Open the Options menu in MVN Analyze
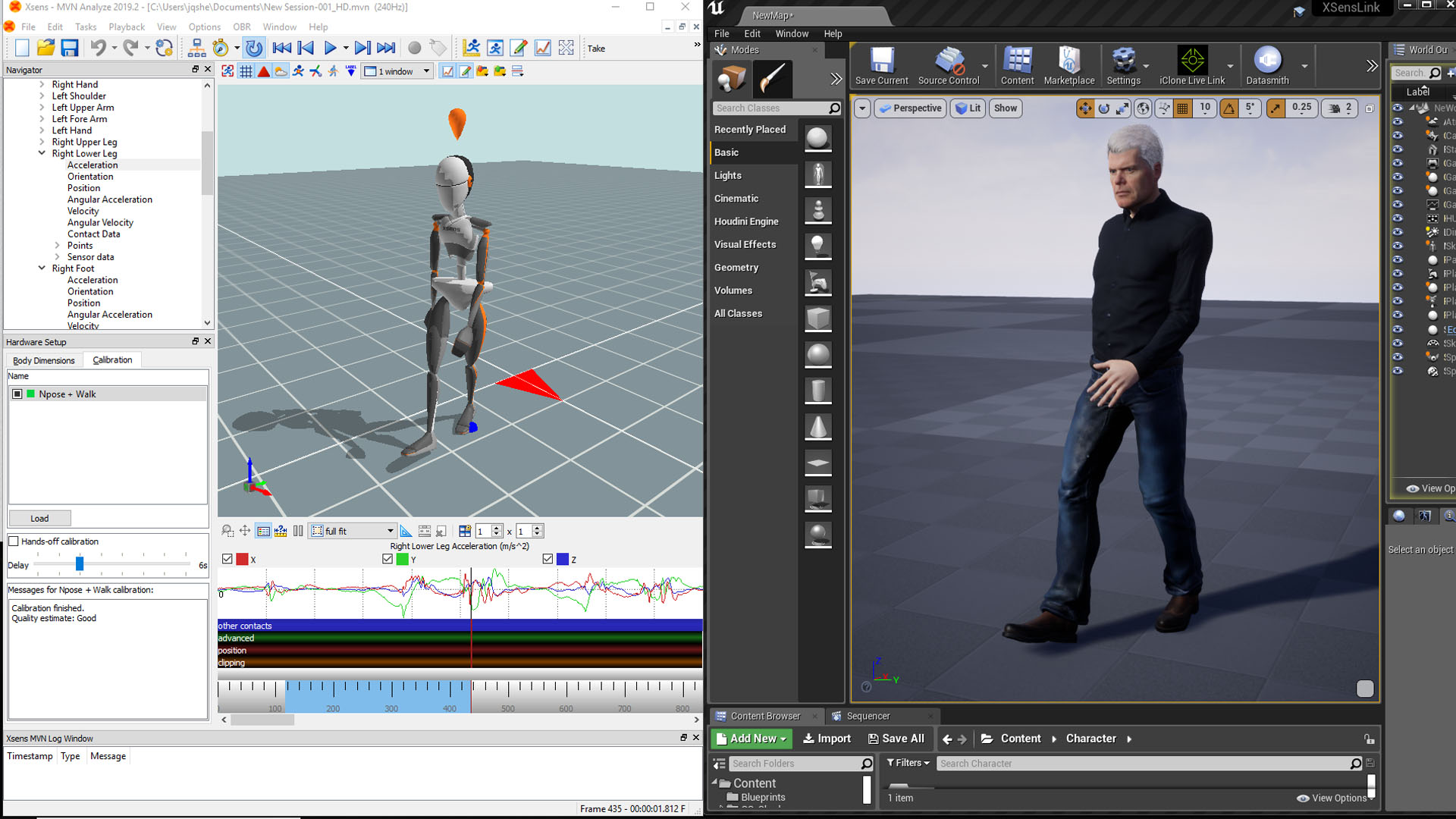 205,27
